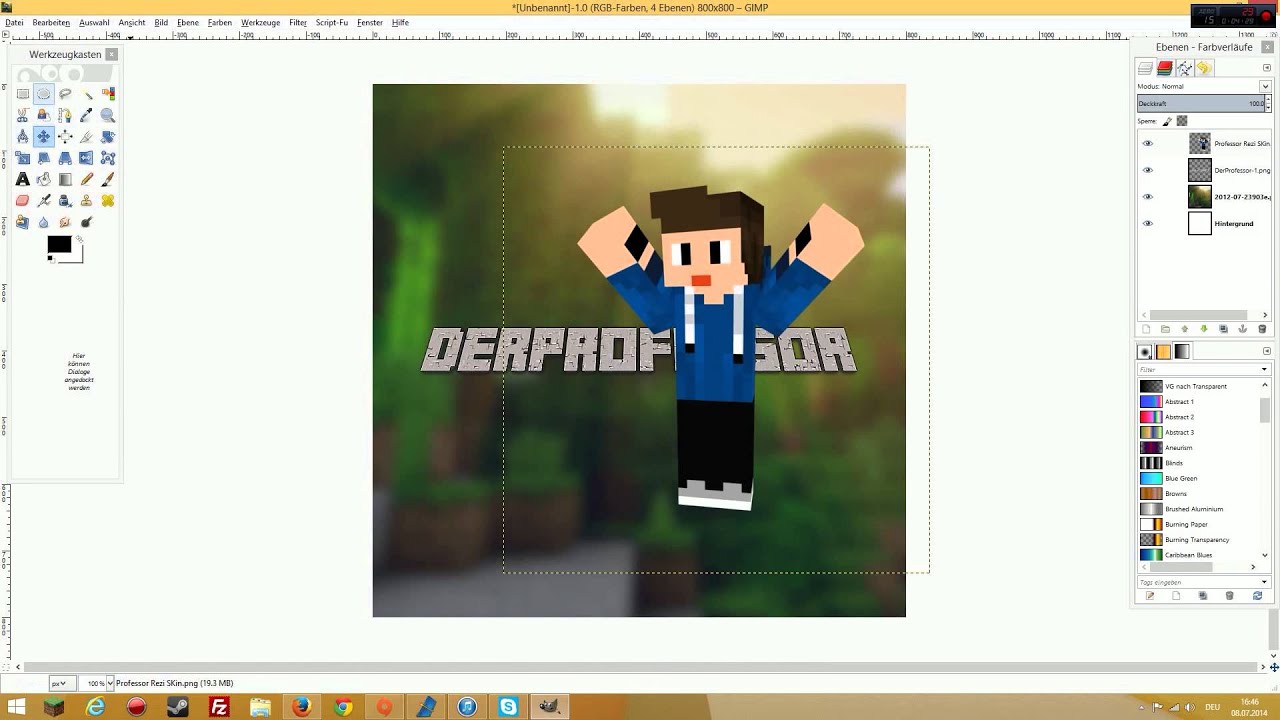Select the Move tool
This screenshot has width=1280, height=720.
click(44, 136)
